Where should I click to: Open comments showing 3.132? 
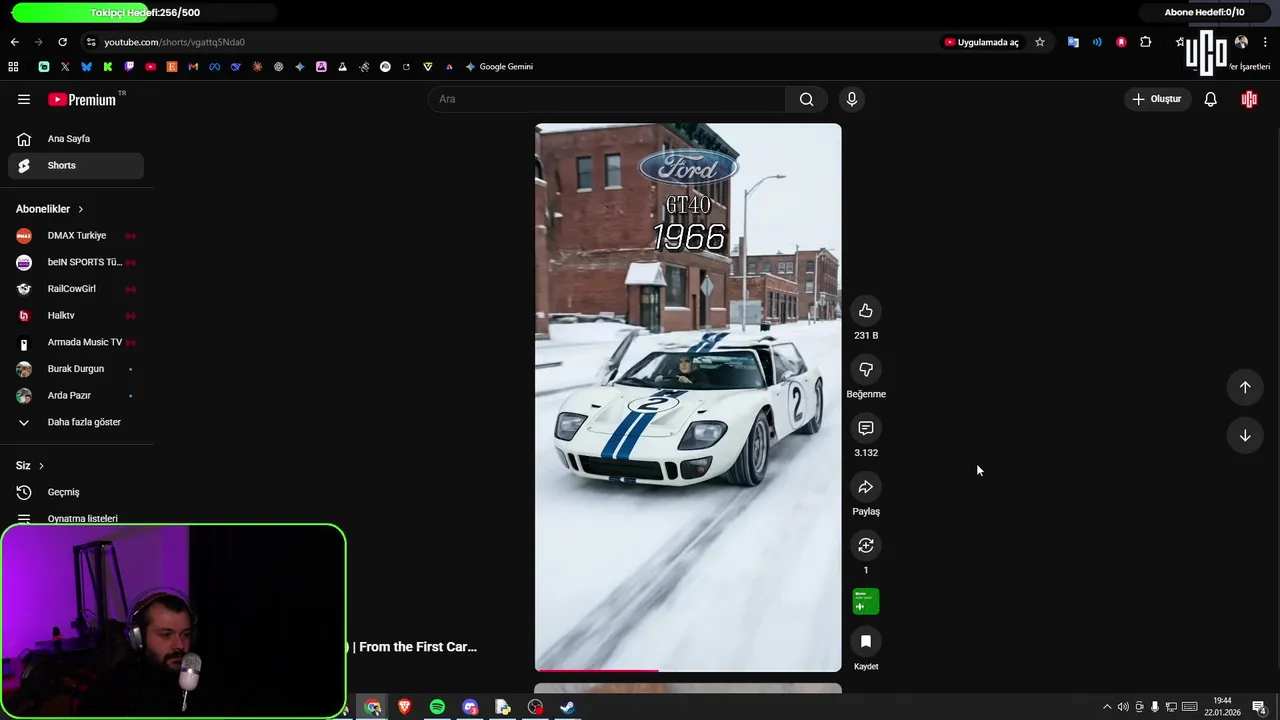click(866, 428)
